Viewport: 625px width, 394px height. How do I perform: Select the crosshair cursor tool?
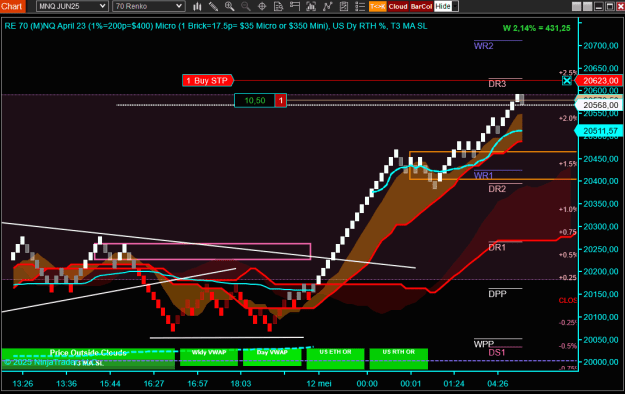click(262, 6)
